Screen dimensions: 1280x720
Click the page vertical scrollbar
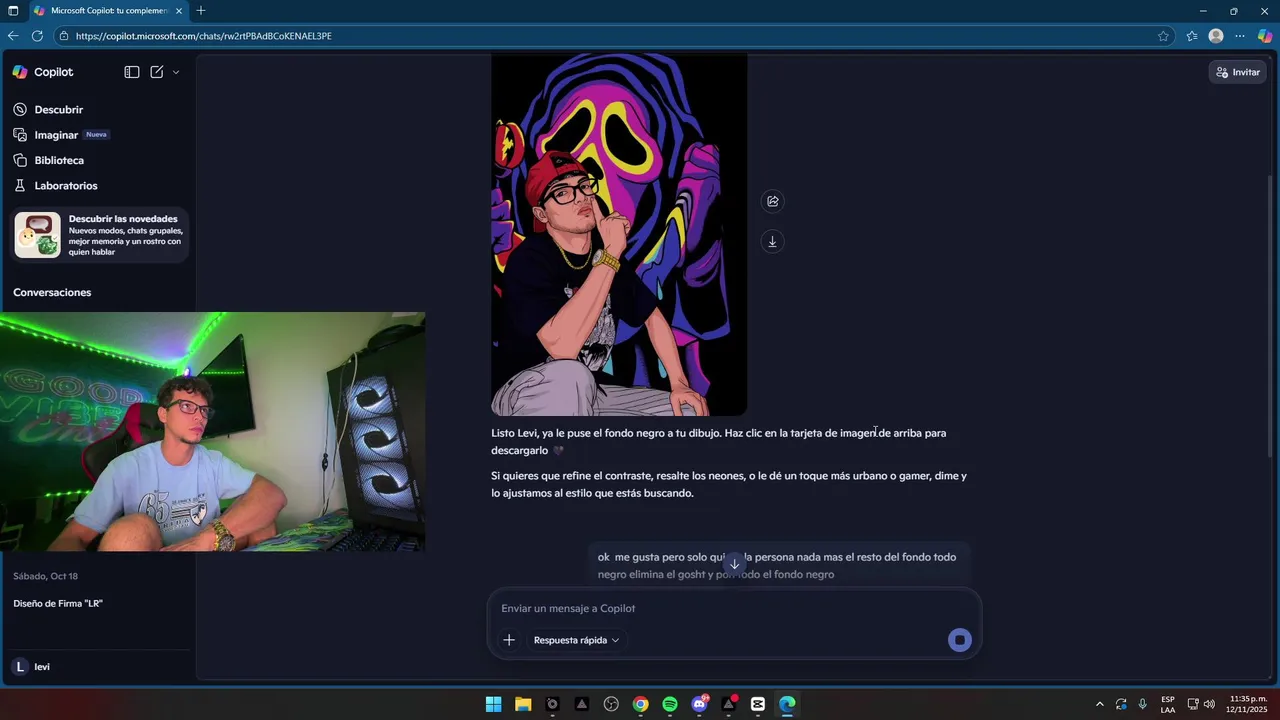tap(1272, 316)
